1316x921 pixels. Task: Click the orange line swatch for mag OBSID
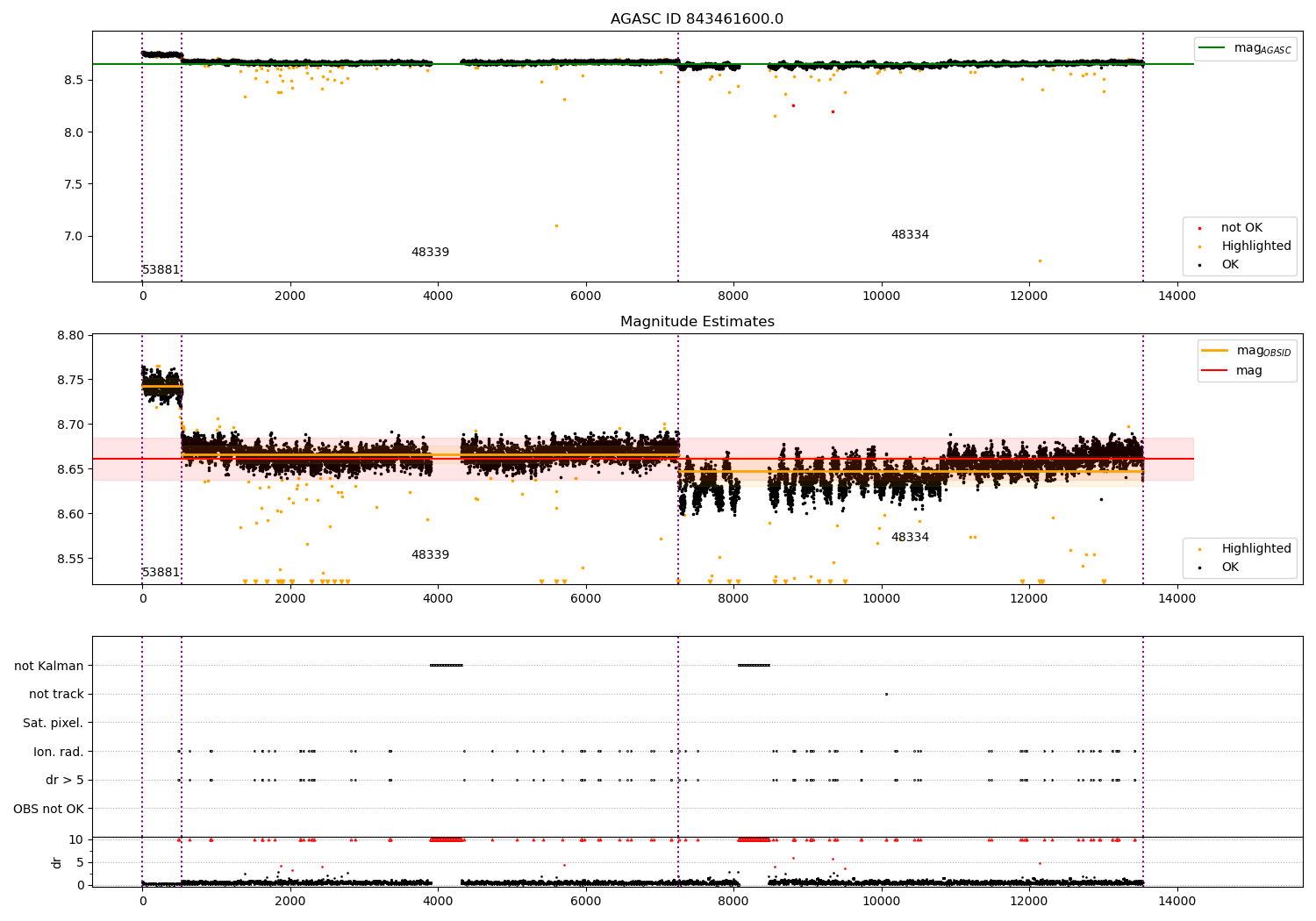click(1214, 351)
